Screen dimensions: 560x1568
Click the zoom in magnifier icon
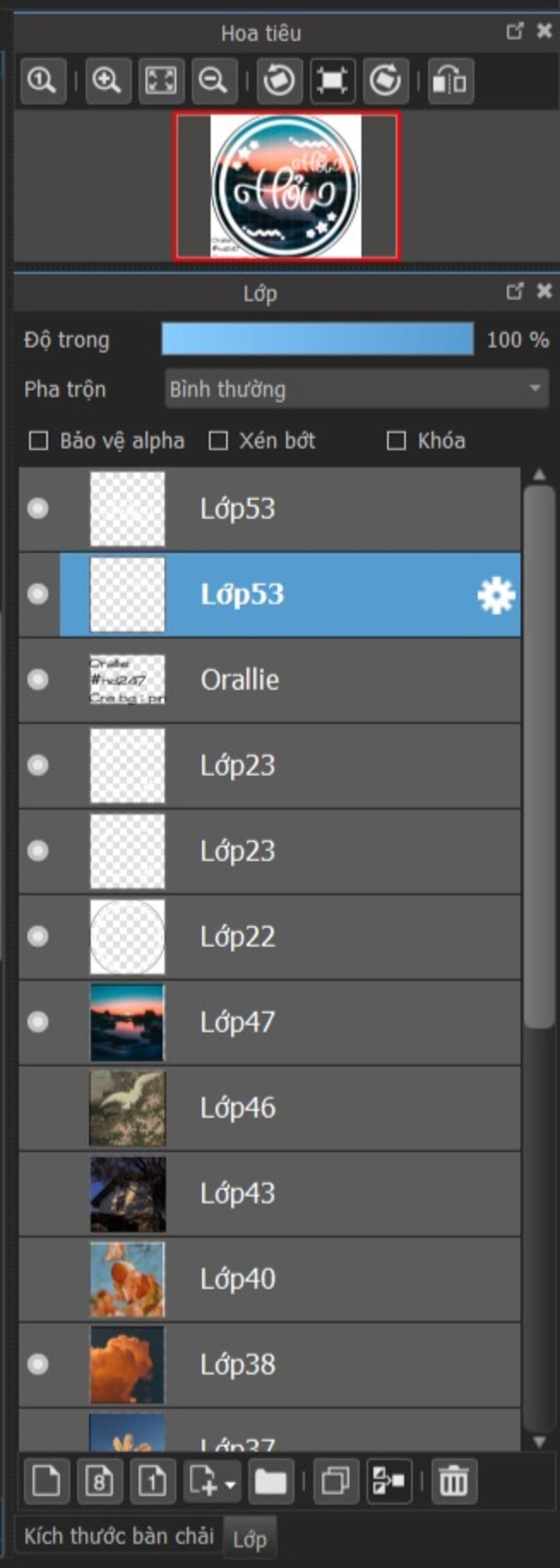click(x=108, y=81)
